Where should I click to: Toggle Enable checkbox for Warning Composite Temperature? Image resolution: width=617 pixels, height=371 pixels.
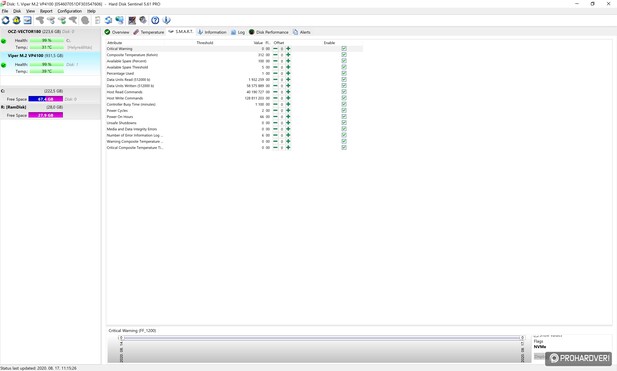344,141
